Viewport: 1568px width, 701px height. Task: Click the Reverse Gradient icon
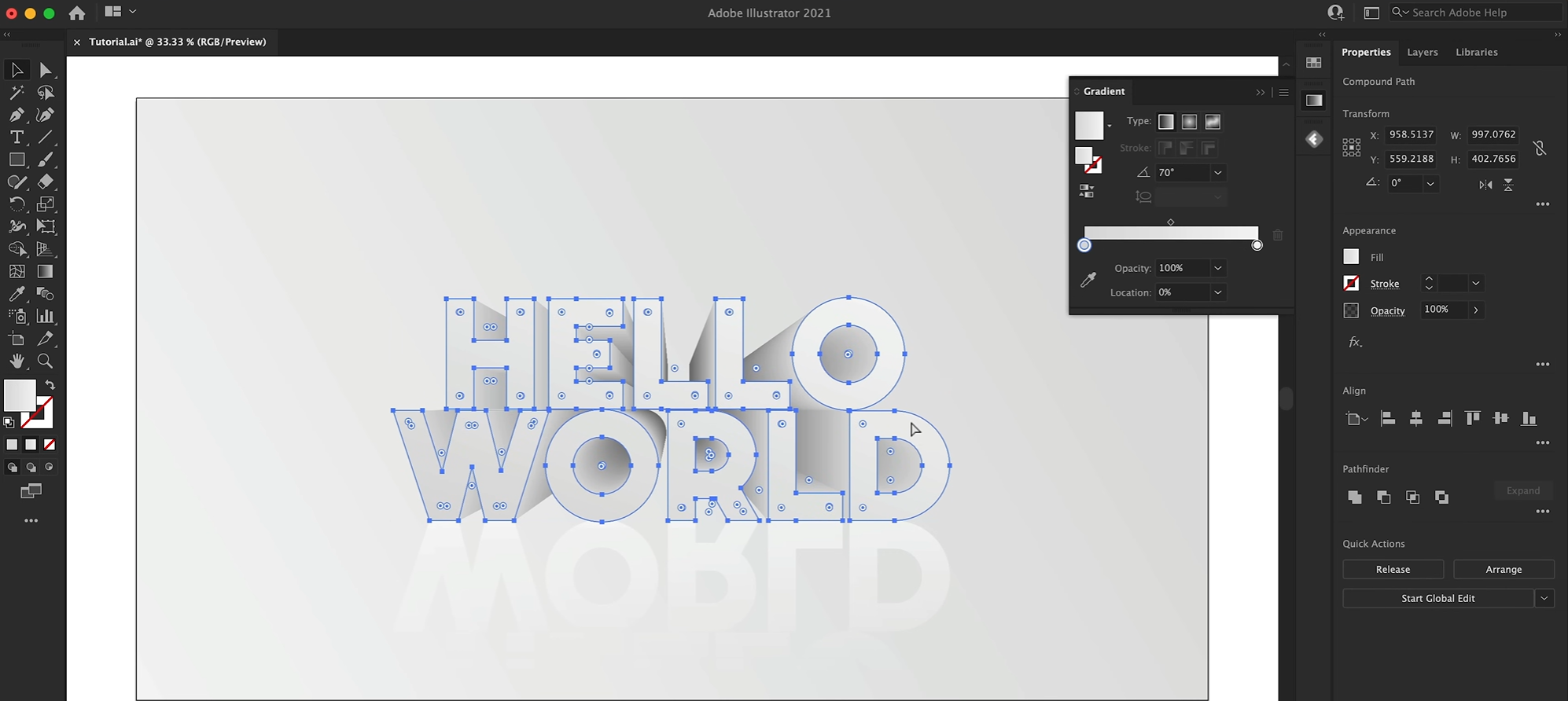click(x=1086, y=191)
